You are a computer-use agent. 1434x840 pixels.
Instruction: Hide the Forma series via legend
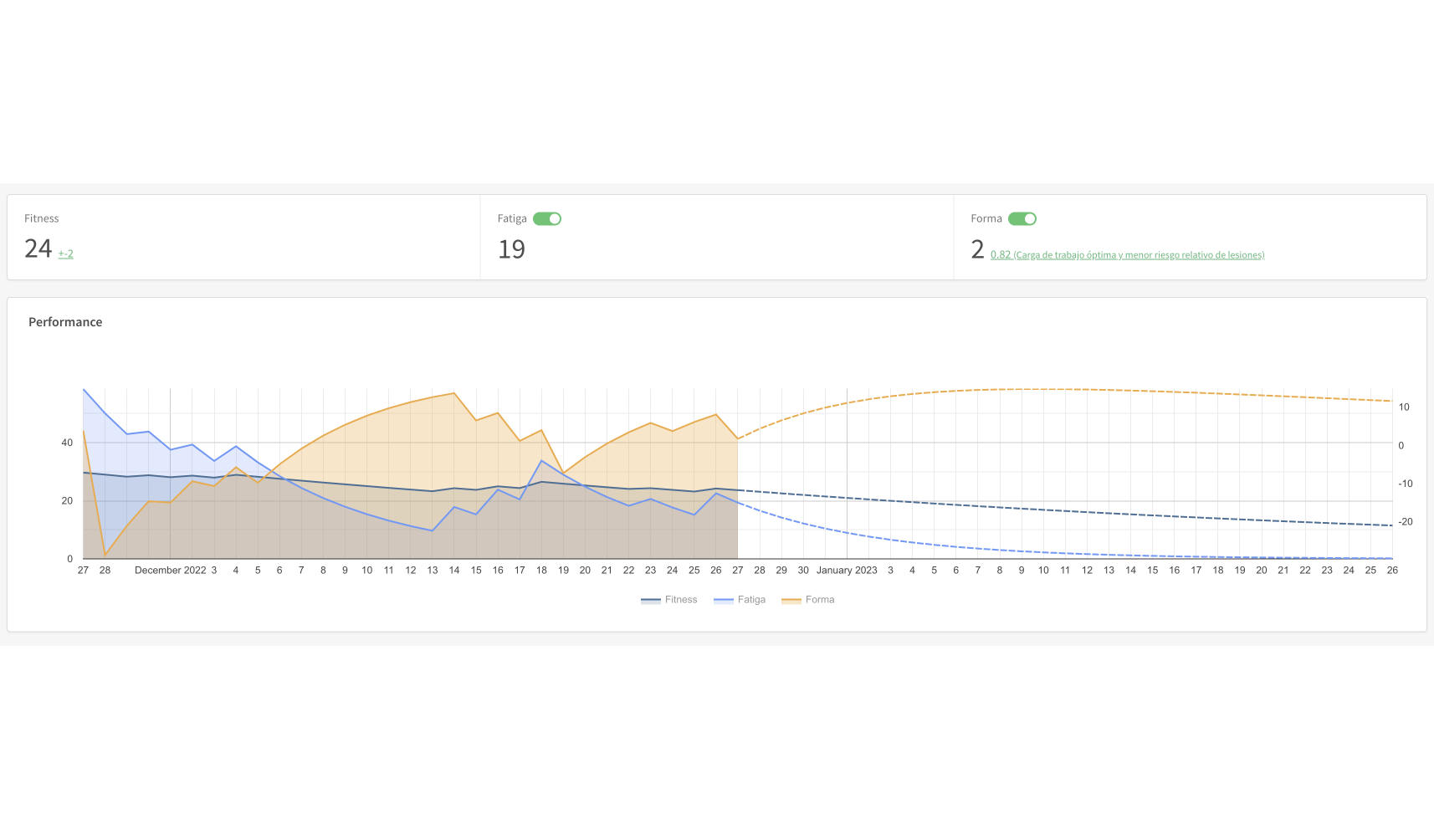808,600
